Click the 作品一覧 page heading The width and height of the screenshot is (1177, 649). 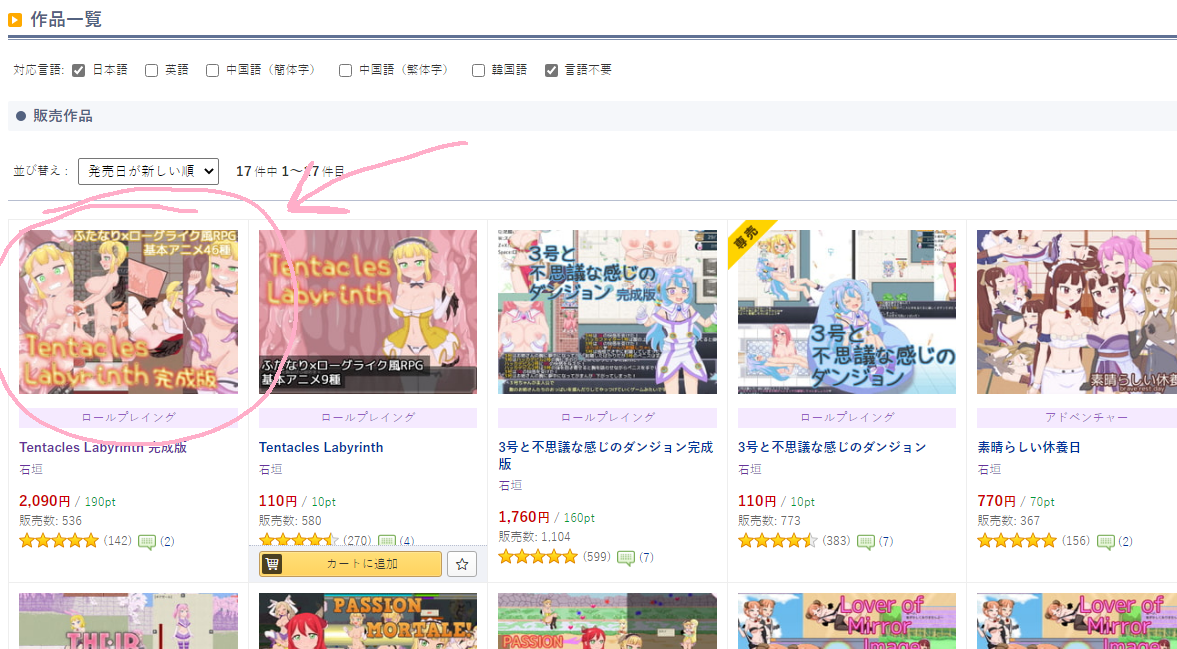pos(66,20)
